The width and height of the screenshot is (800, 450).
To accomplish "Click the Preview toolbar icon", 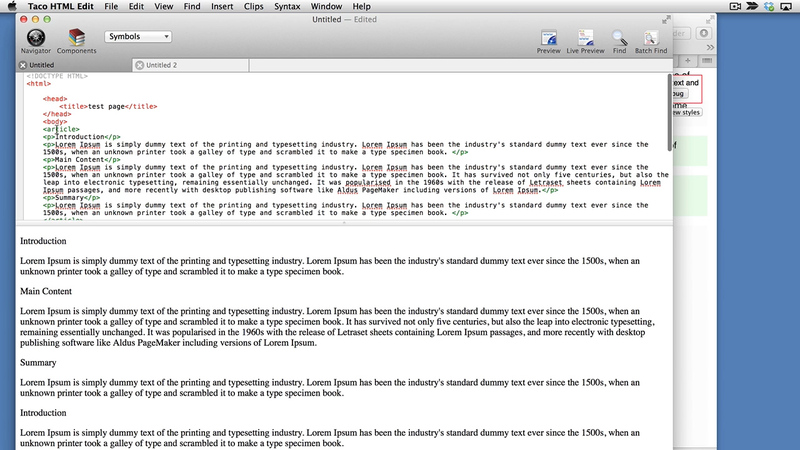I will 548,42.
